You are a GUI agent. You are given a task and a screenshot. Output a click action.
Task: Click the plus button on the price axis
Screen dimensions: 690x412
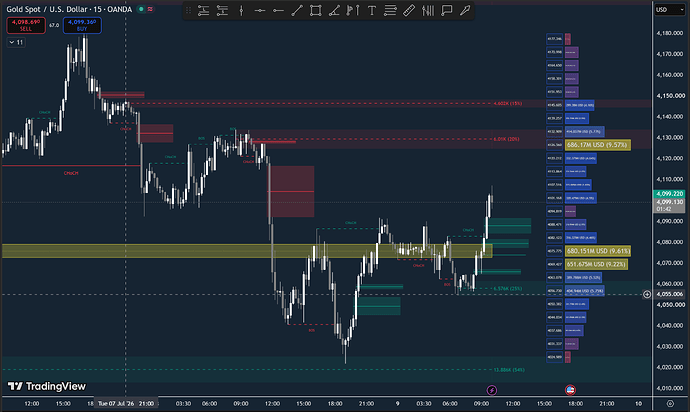(647, 294)
